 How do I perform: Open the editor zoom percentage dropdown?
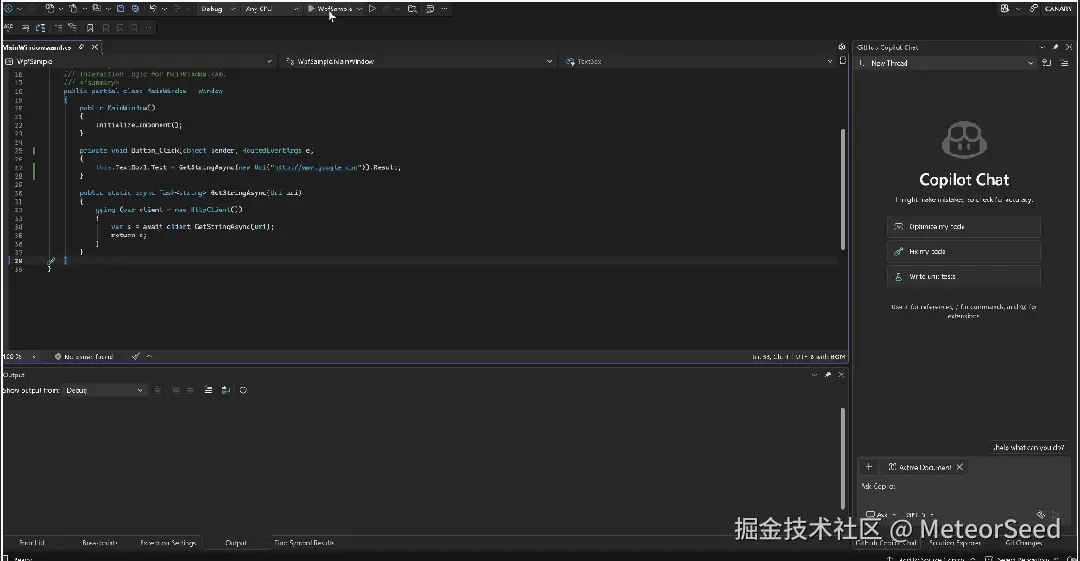coord(19,356)
